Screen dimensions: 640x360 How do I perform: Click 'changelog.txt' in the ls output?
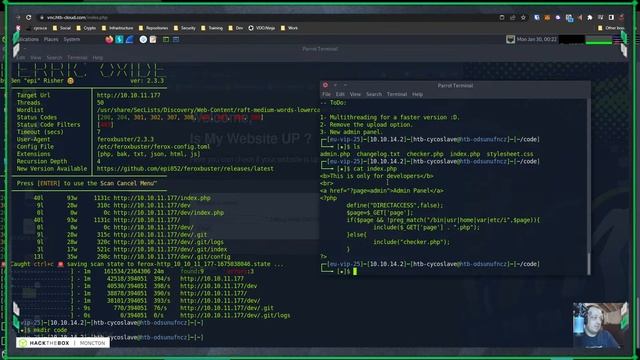[378, 154]
